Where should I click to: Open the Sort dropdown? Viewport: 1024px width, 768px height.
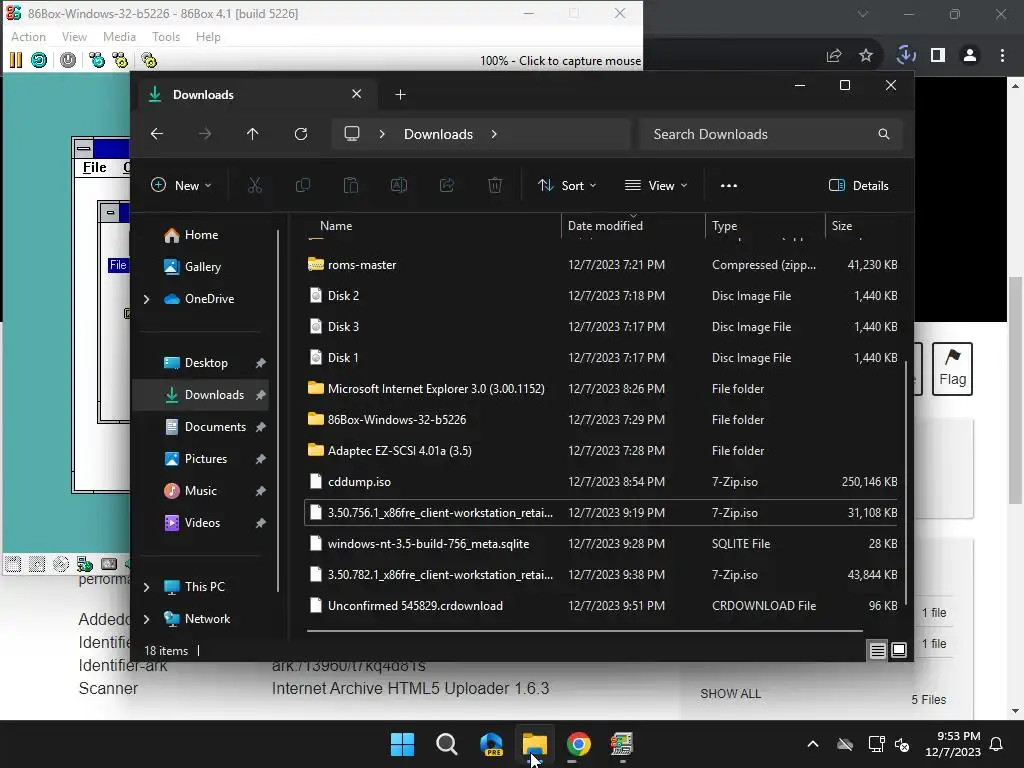pyautogui.click(x=567, y=185)
